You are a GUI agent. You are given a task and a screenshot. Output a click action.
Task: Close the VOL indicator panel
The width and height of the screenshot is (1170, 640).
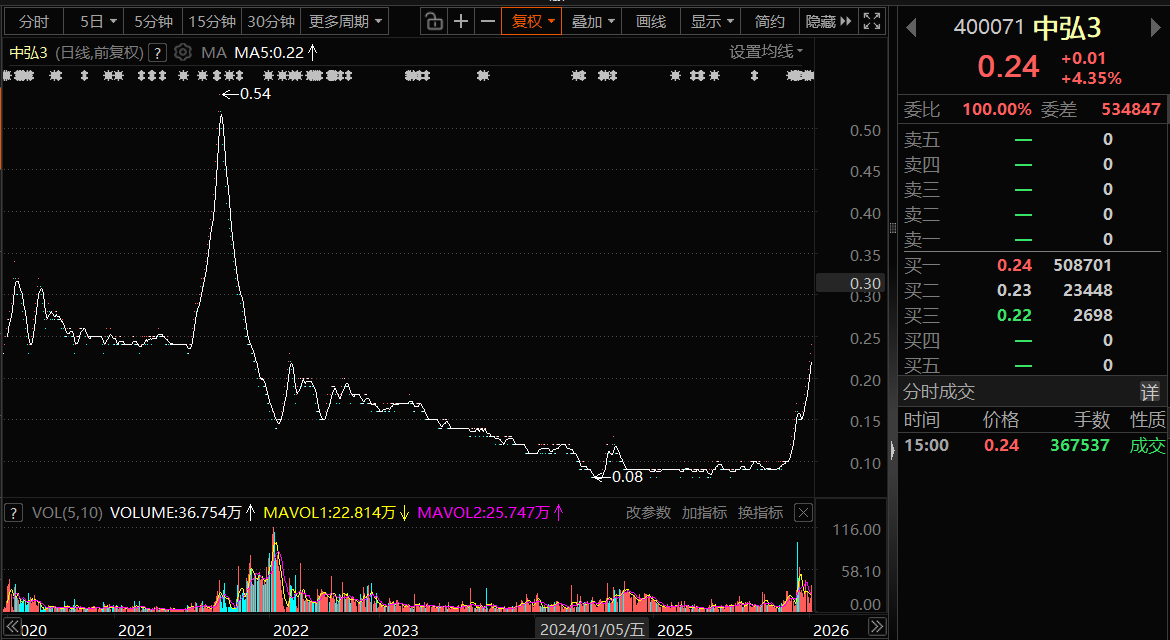803,513
